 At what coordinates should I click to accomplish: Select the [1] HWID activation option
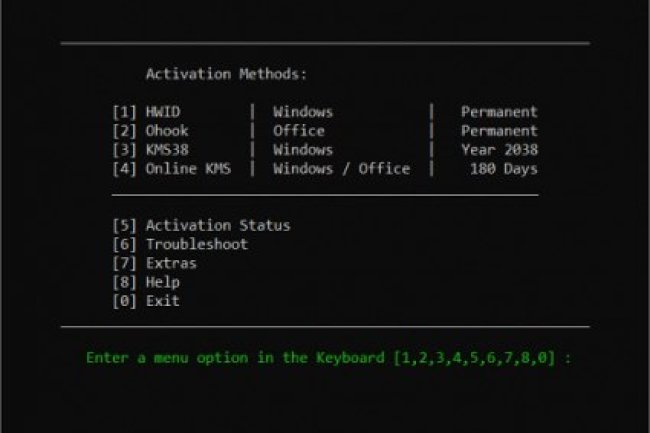coord(148,112)
